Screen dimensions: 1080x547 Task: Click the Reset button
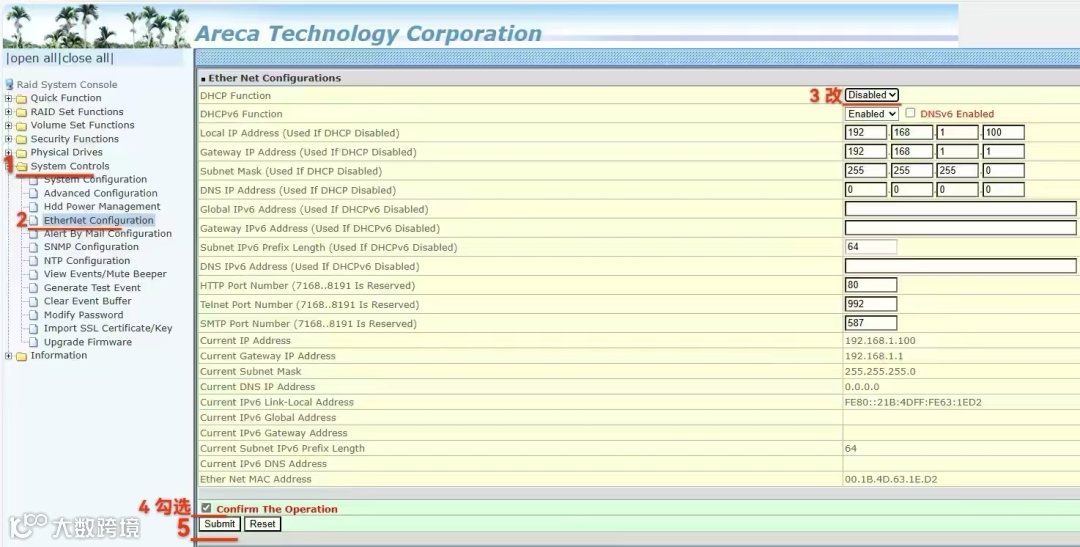(262, 524)
